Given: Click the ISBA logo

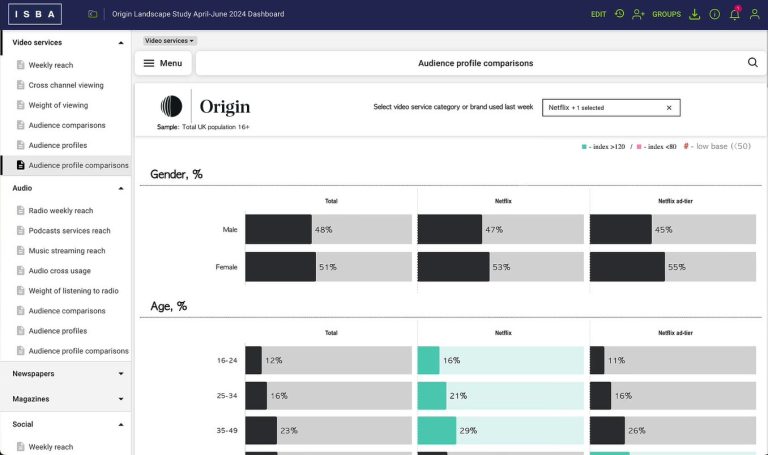Looking at the screenshot, I should pos(35,14).
